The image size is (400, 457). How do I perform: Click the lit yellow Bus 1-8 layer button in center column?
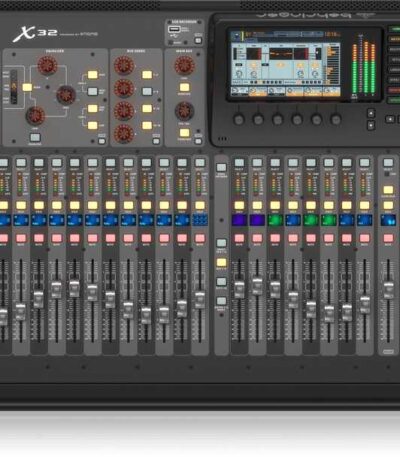coord(221,262)
